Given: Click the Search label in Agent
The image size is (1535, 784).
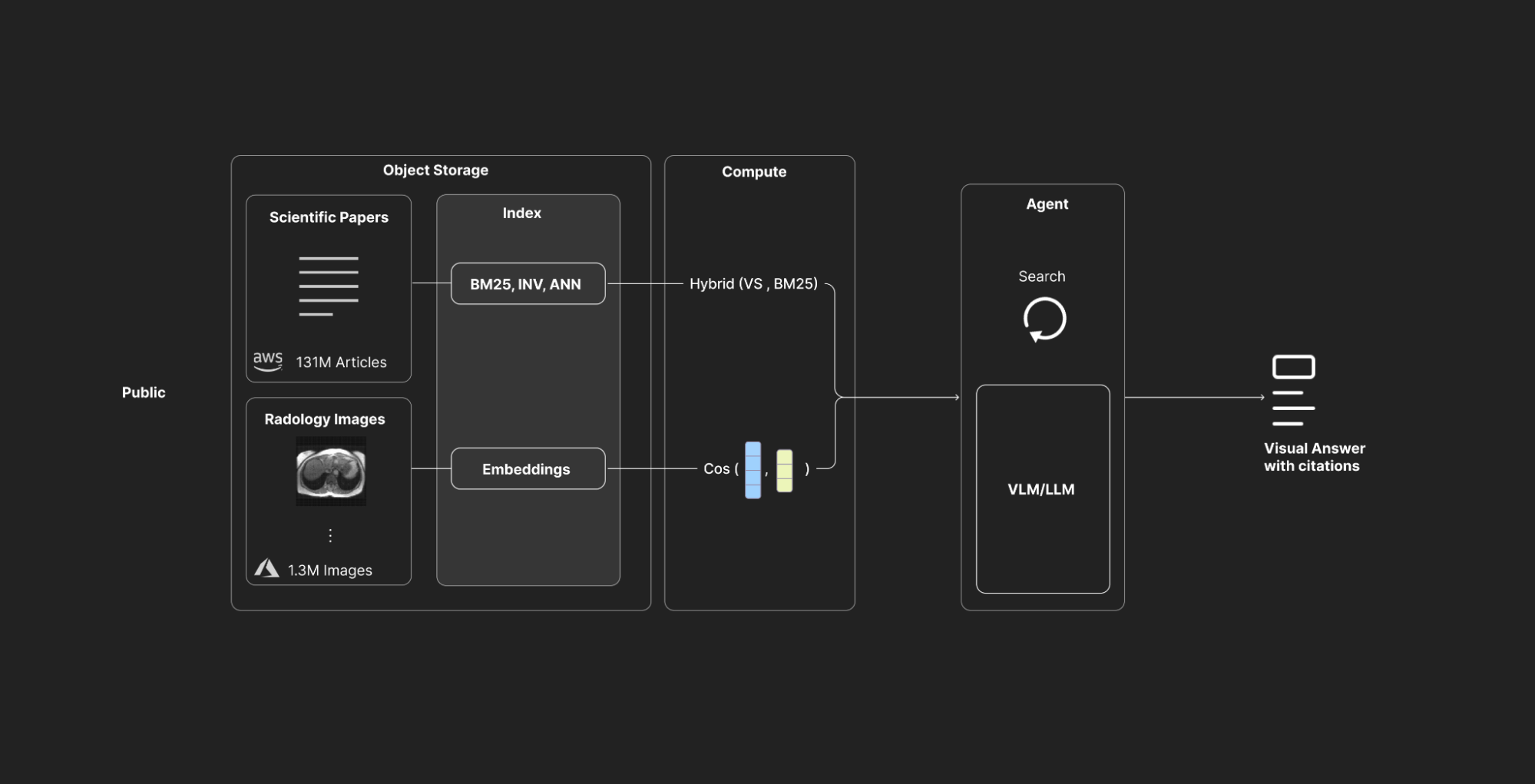Looking at the screenshot, I should (1042, 276).
